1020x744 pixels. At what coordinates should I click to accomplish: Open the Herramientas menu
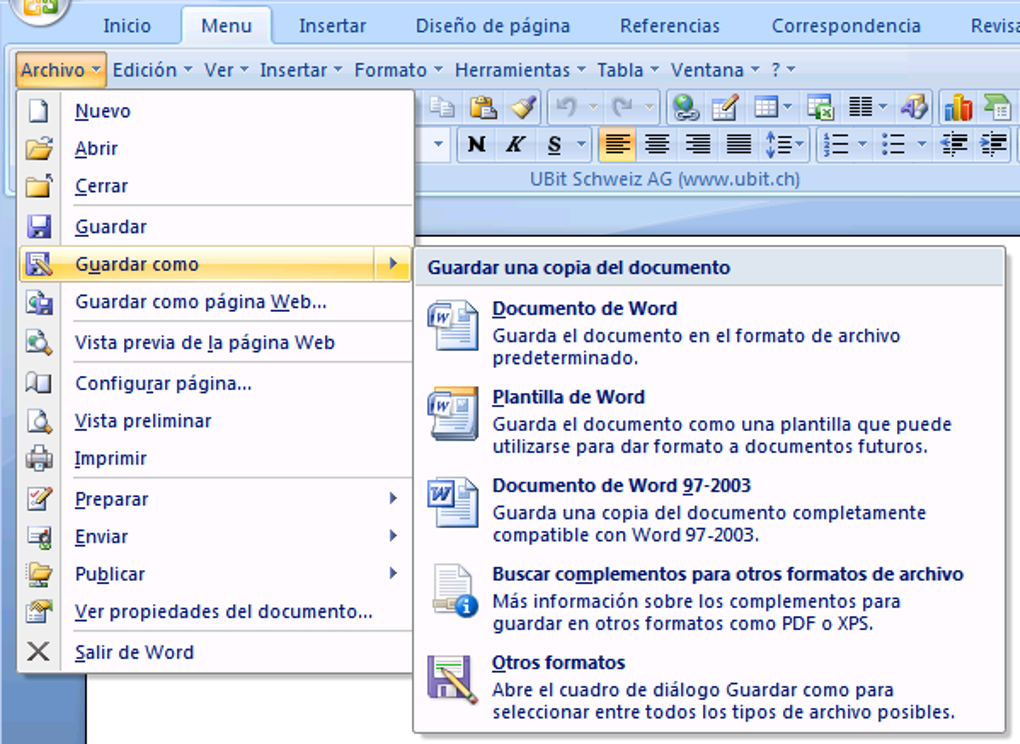pos(520,70)
